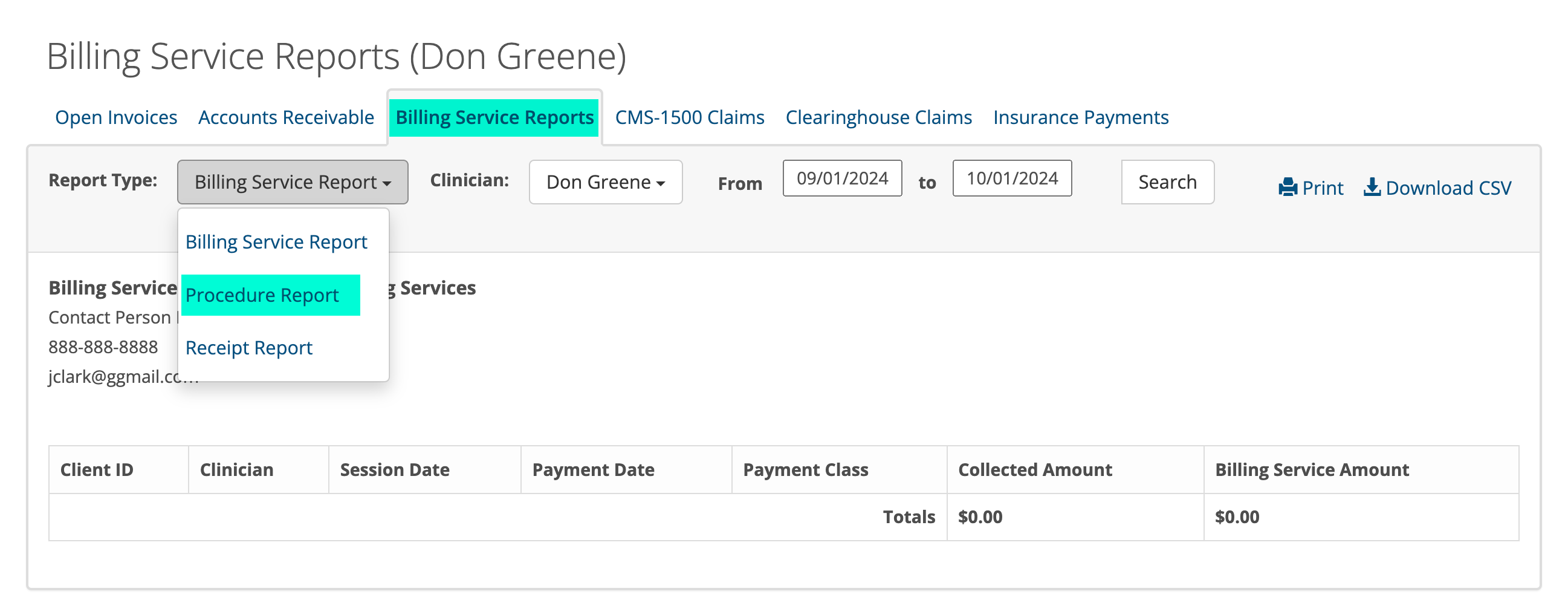The height and width of the screenshot is (606, 1568).
Task: Open the Clinician Don Greene dropdown
Action: pos(605,182)
